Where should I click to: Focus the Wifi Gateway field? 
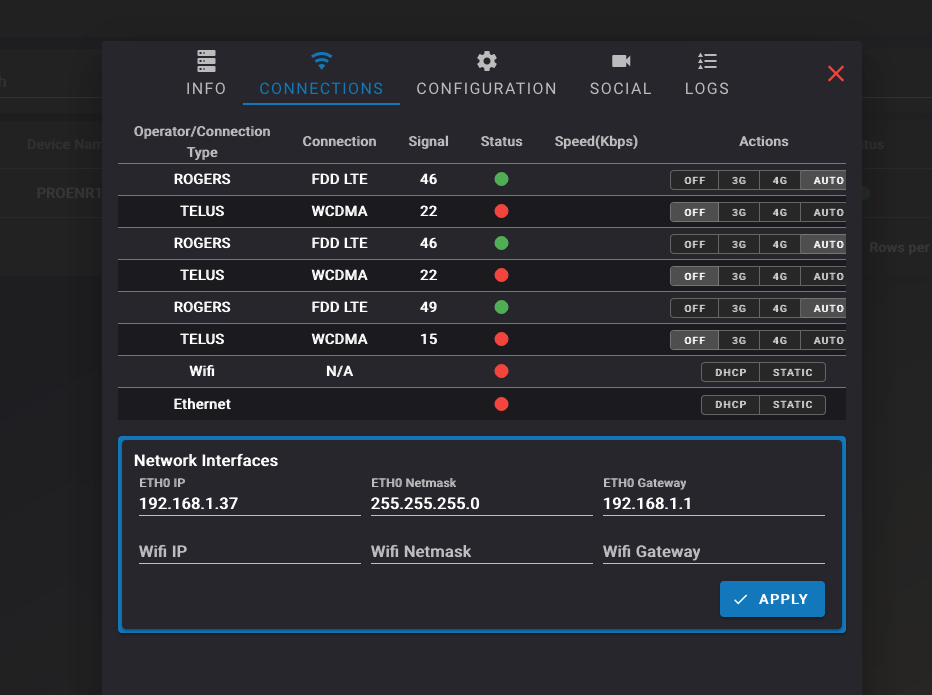(713, 551)
